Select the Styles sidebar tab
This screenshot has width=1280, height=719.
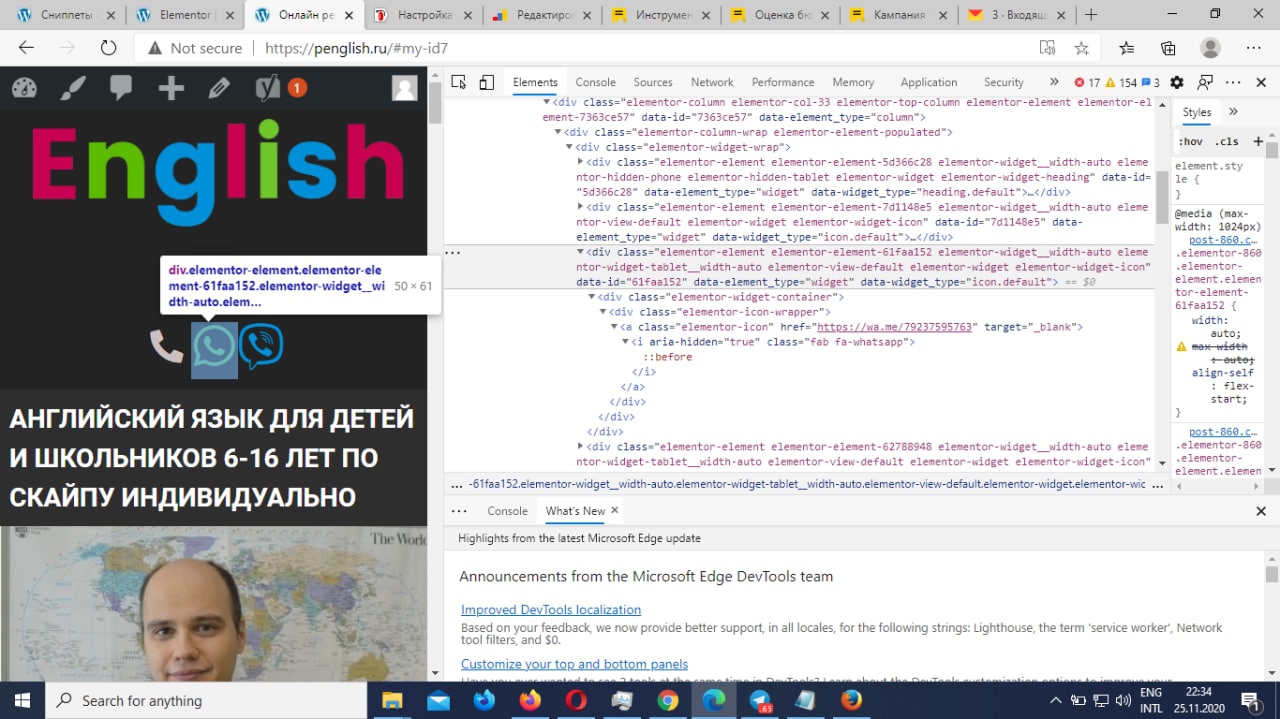1197,112
